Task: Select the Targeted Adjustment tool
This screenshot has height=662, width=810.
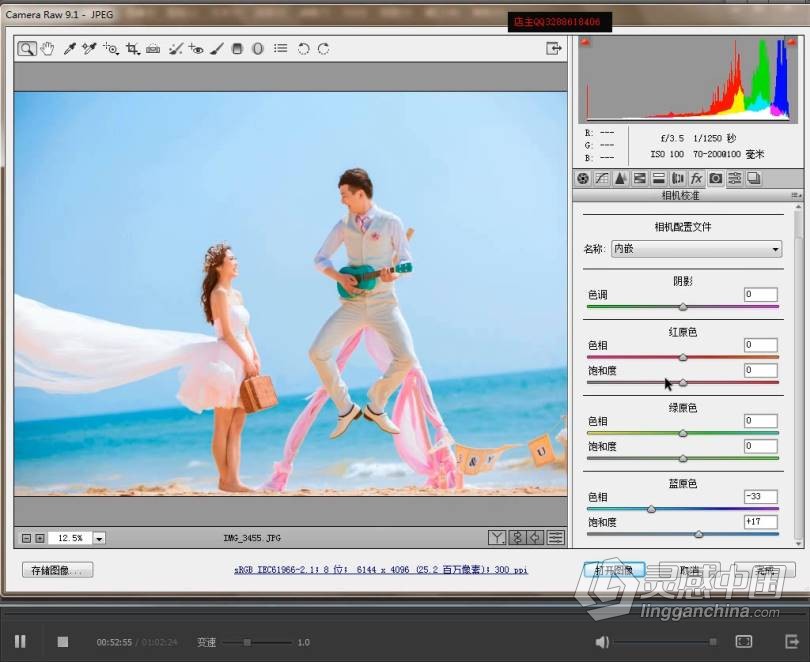Action: pyautogui.click(x=111, y=49)
